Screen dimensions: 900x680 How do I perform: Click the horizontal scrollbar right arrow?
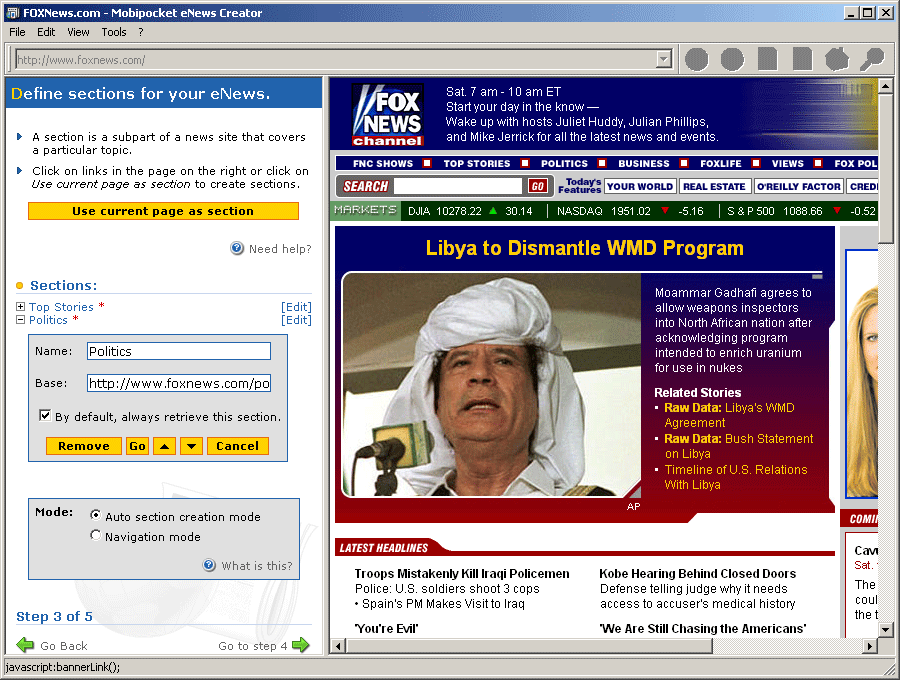tap(870, 646)
